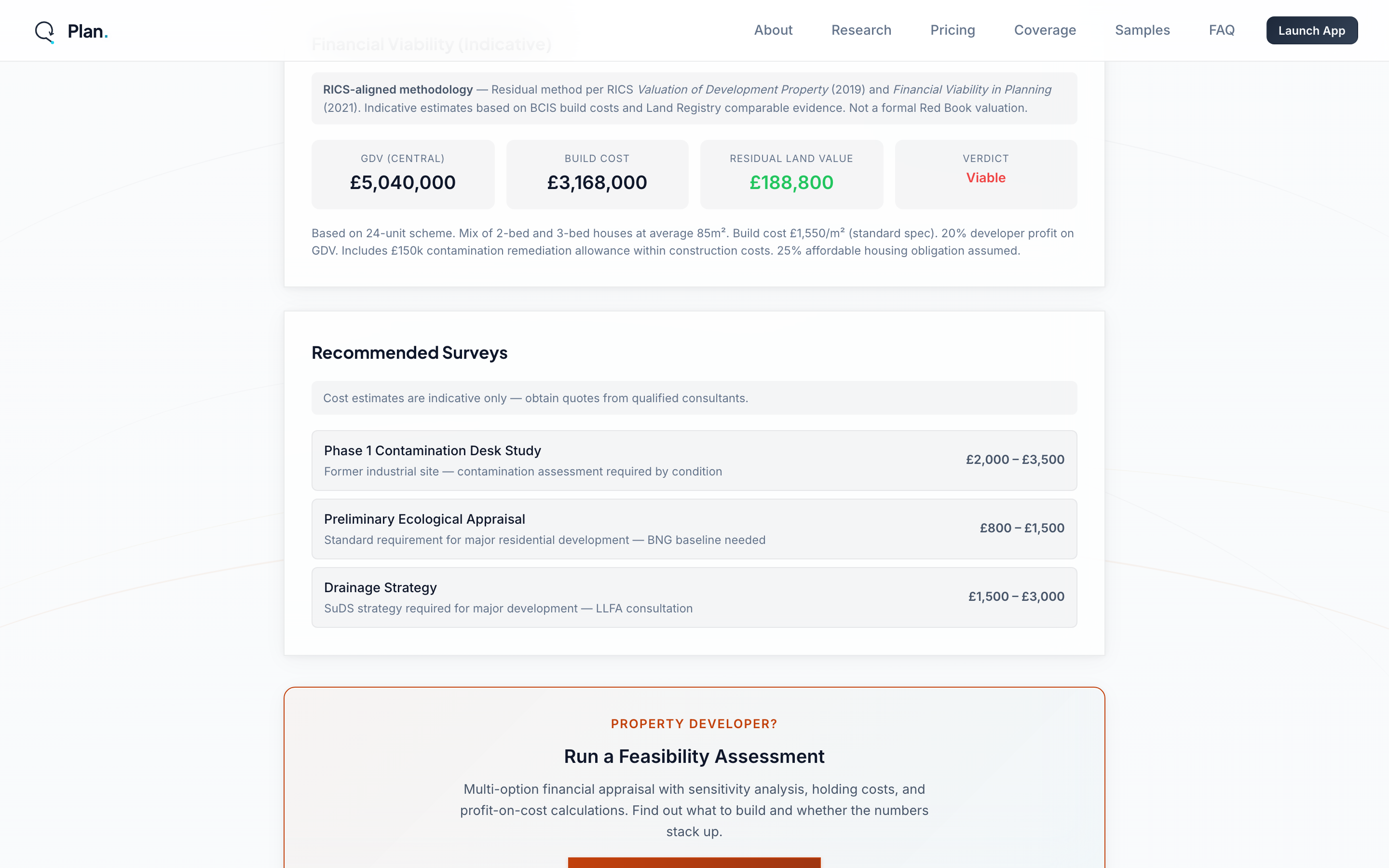Image resolution: width=1389 pixels, height=868 pixels.
Task: Open the FAQ section
Action: (x=1222, y=30)
